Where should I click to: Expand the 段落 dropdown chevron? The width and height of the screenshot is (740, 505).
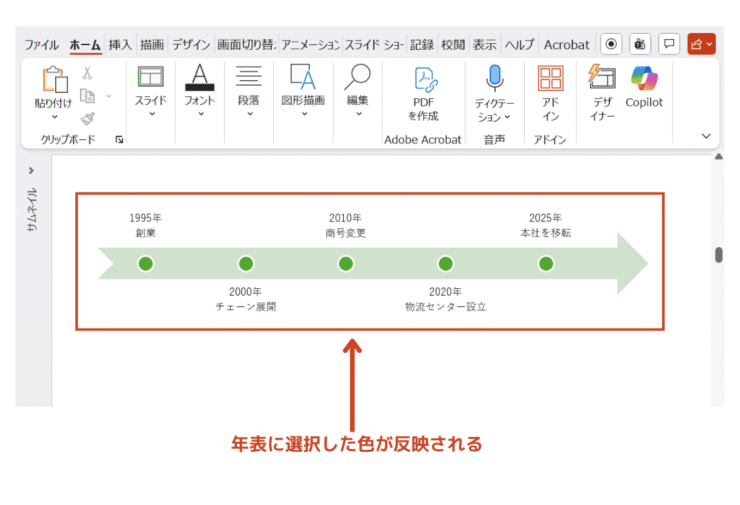pyautogui.click(x=250, y=114)
